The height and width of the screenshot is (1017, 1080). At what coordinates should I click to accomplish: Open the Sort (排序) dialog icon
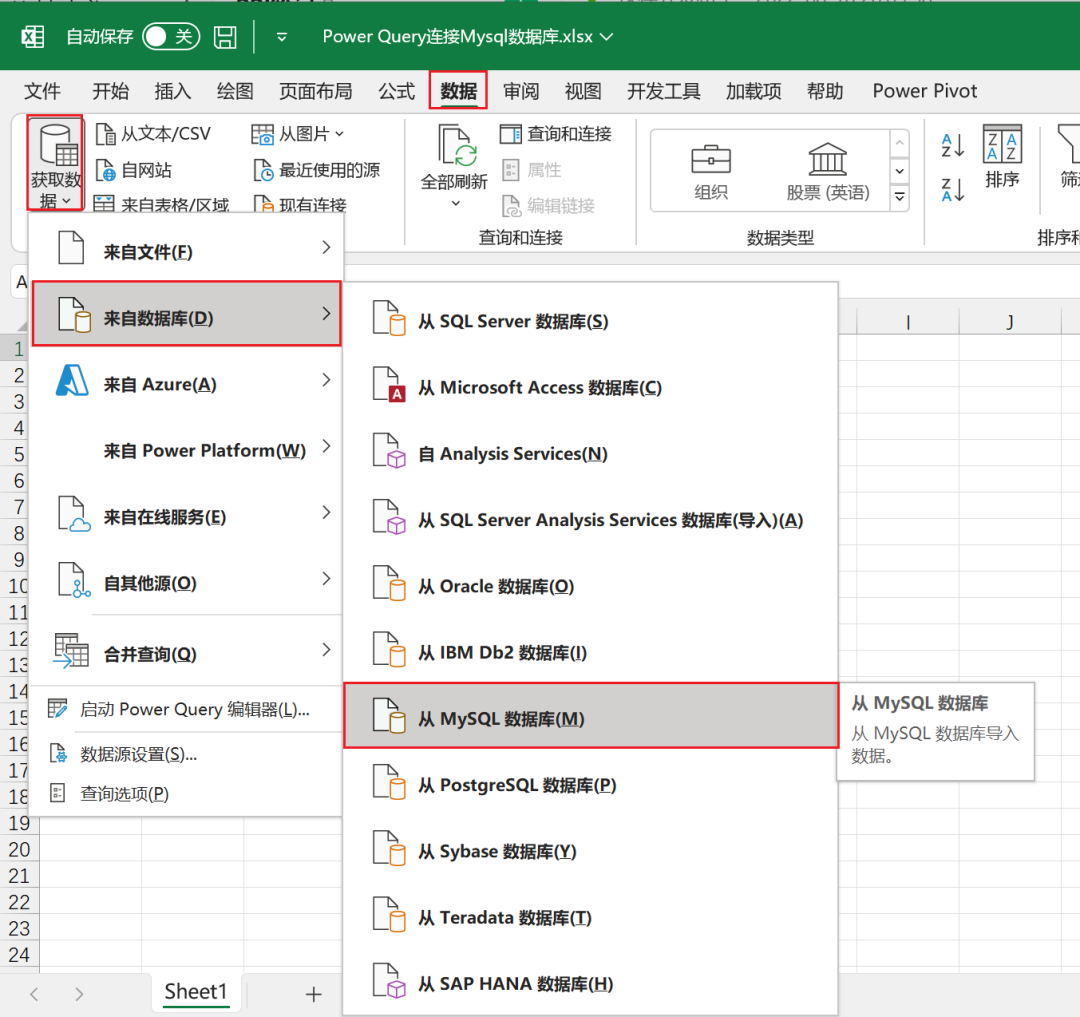(1002, 143)
